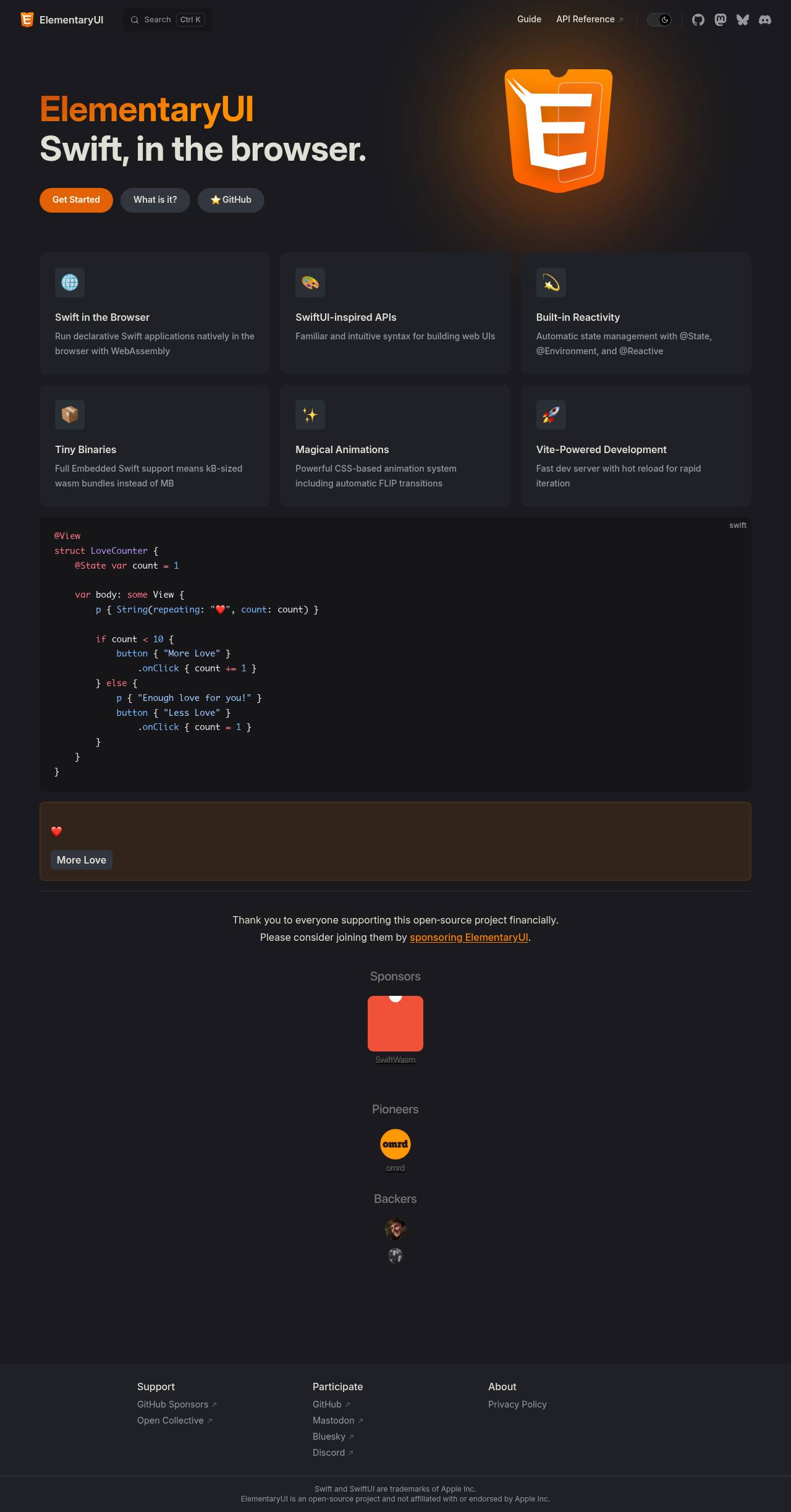The height and width of the screenshot is (1512, 791).
Task: Open the Open Collective footer link
Action: click(175, 1421)
